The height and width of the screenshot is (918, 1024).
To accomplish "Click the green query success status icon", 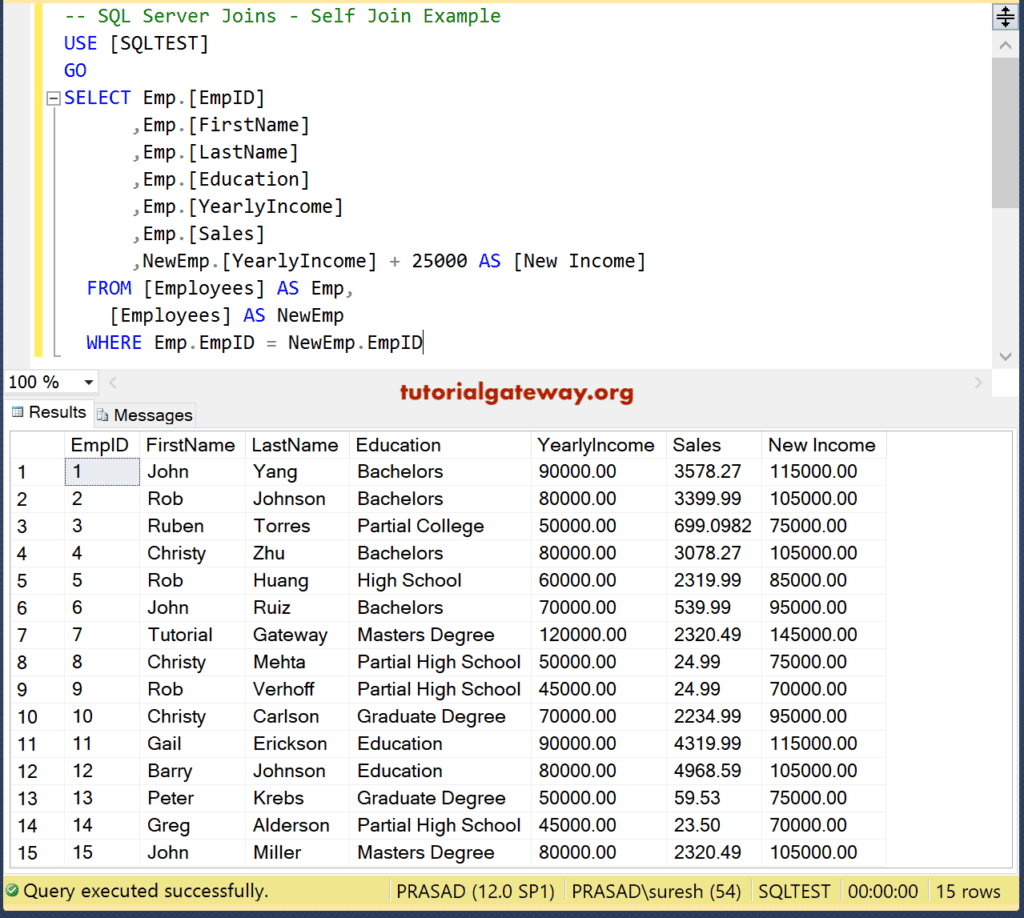I will click(12, 890).
